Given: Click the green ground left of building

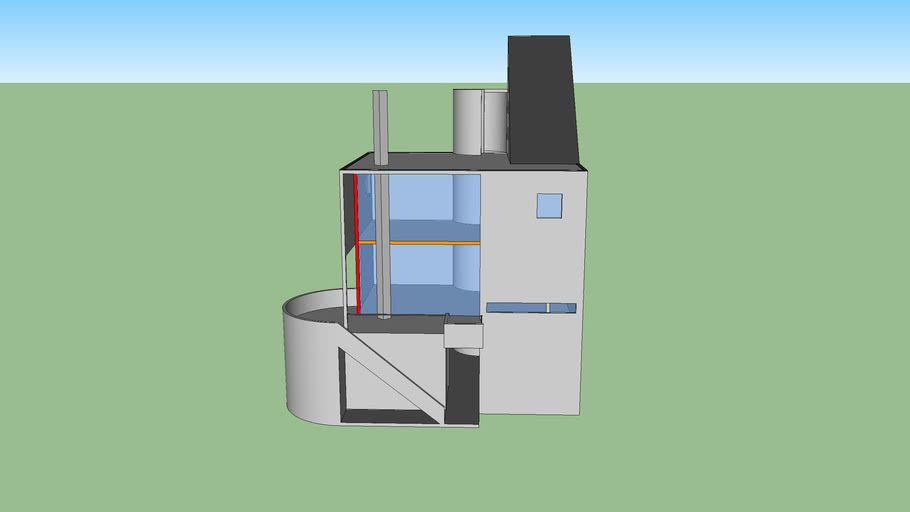Looking at the screenshot, I should tap(150, 300).
